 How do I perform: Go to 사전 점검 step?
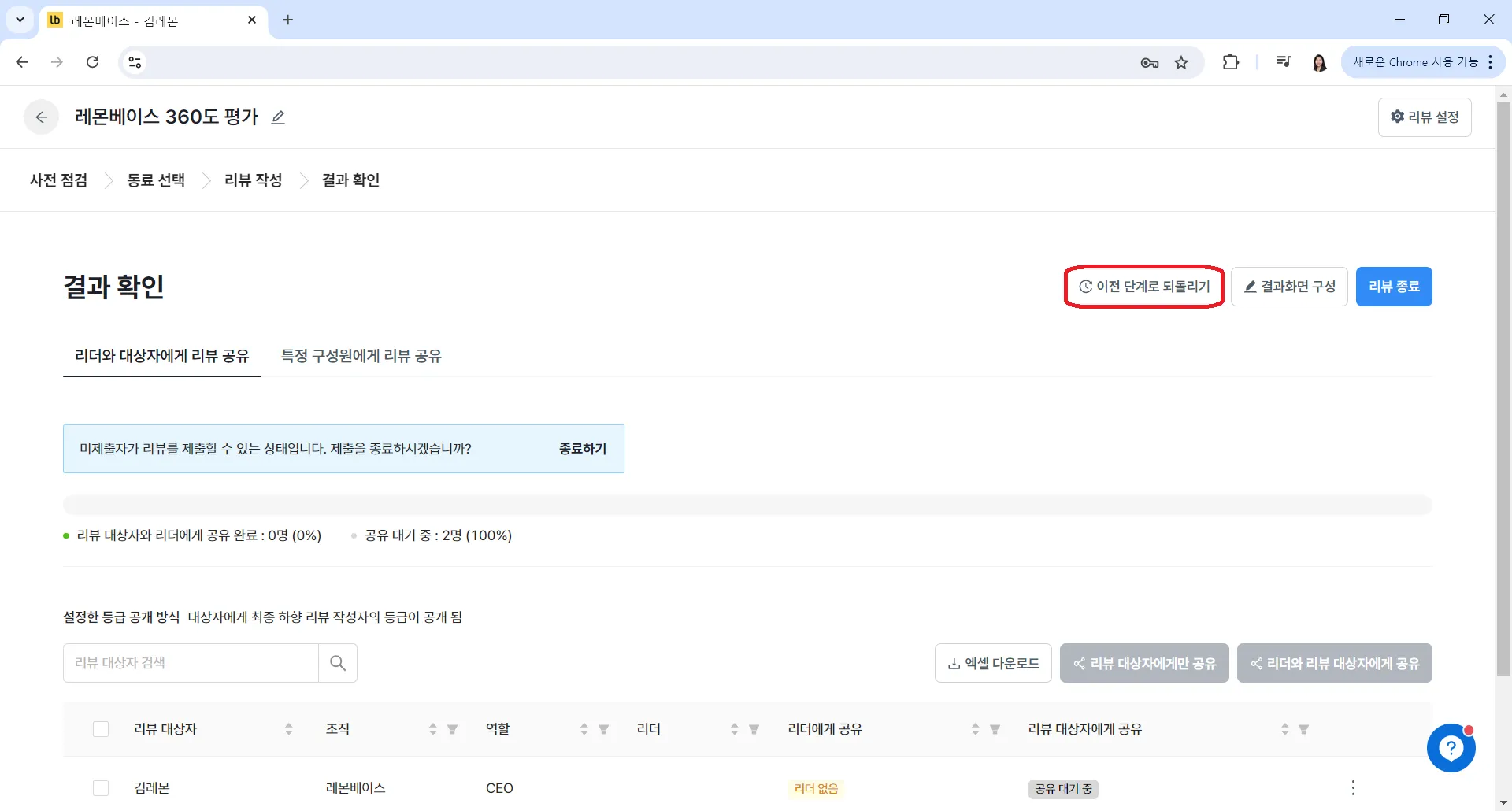(x=58, y=180)
